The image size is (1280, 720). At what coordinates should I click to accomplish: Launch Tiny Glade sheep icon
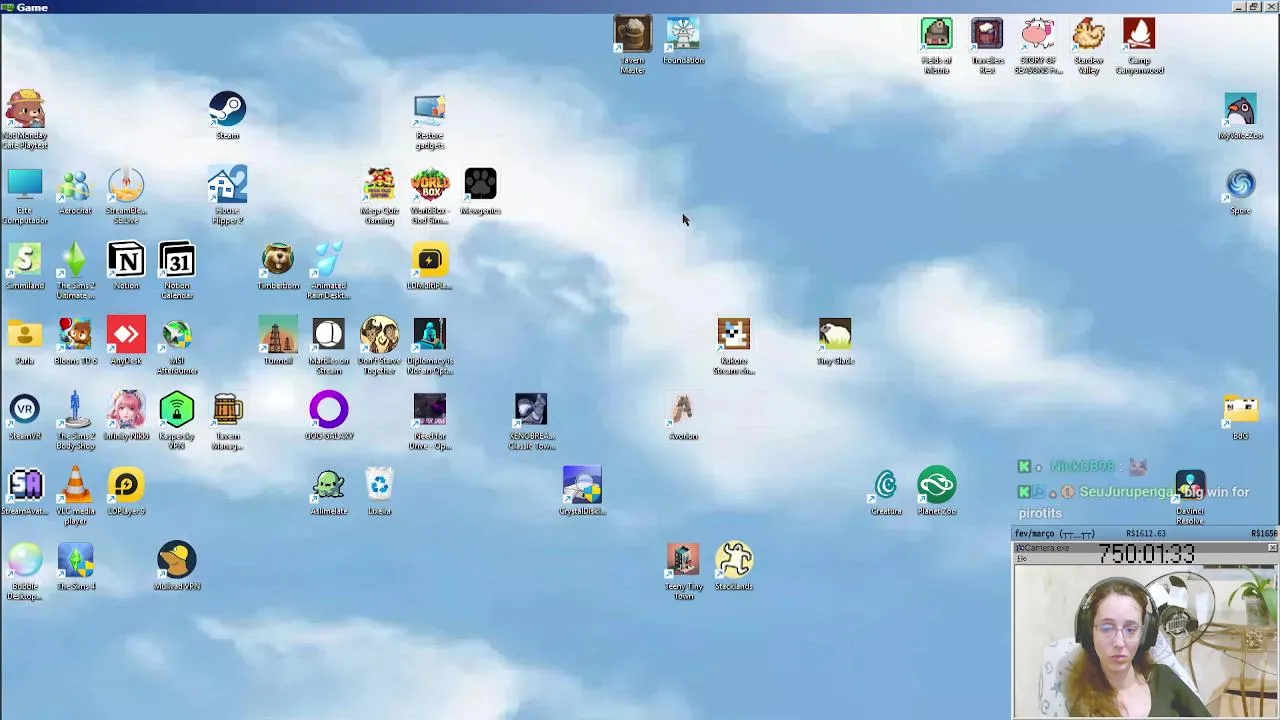click(x=835, y=335)
